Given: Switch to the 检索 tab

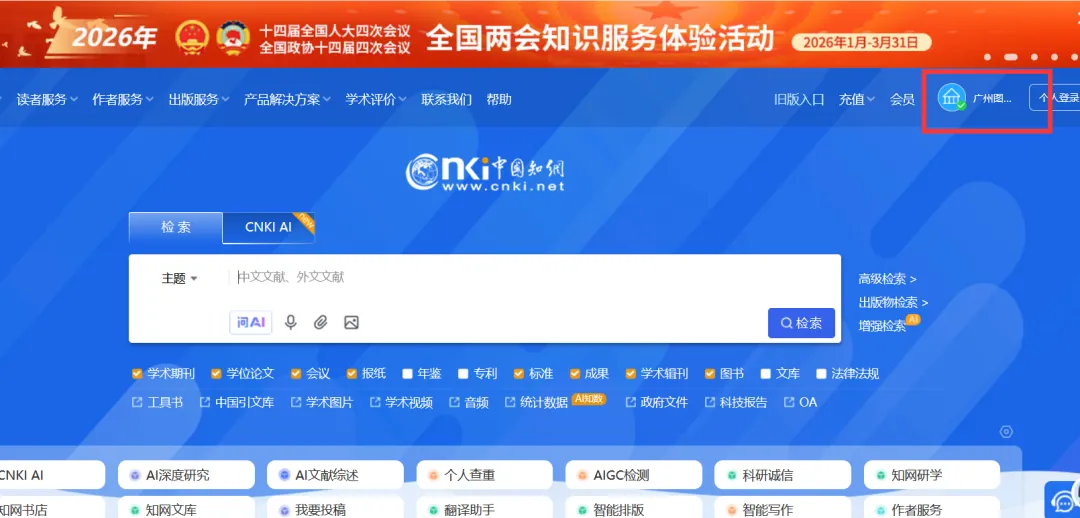Looking at the screenshot, I should point(176,227).
